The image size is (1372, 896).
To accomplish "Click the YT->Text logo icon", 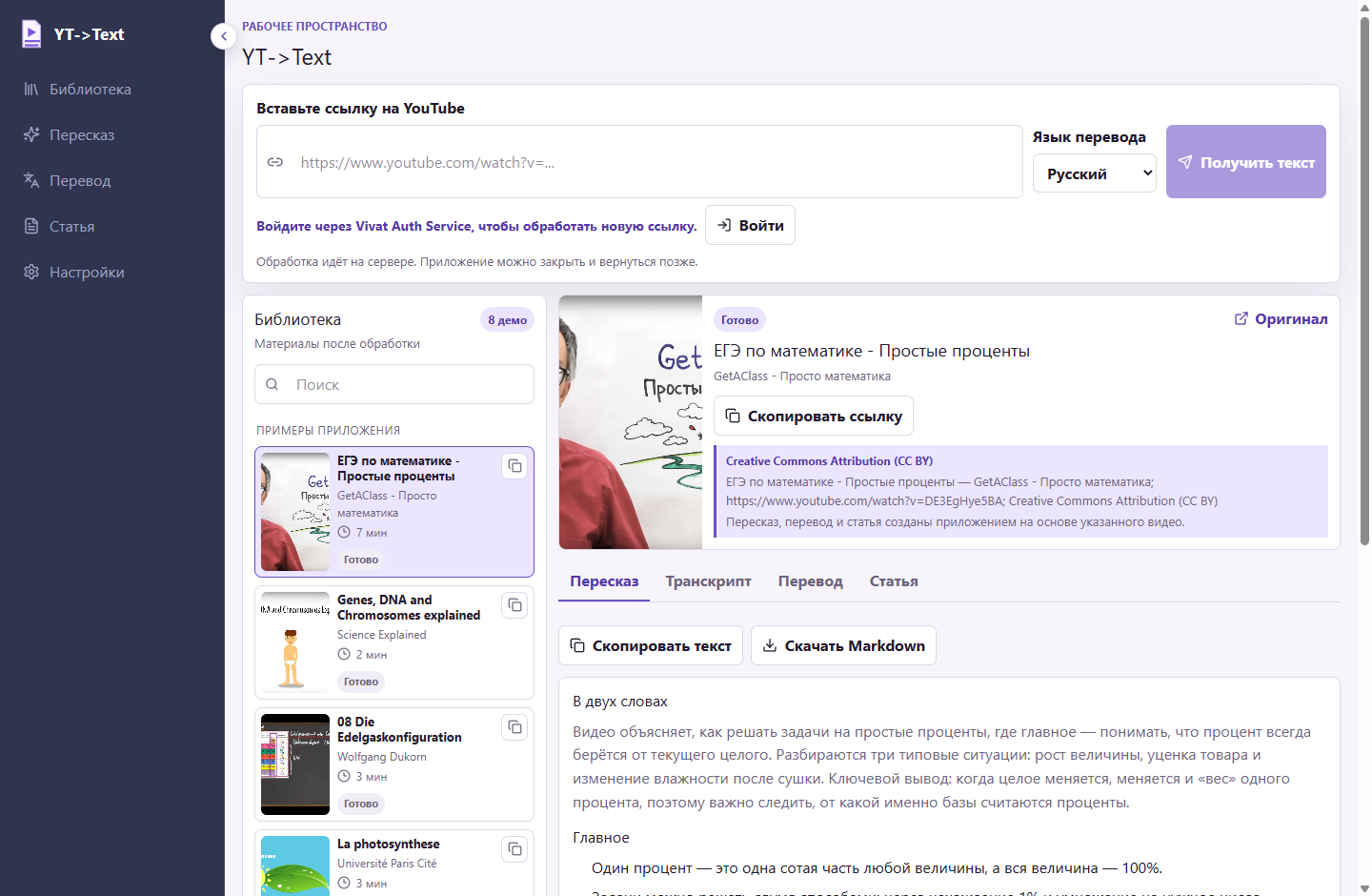I will [x=31, y=34].
